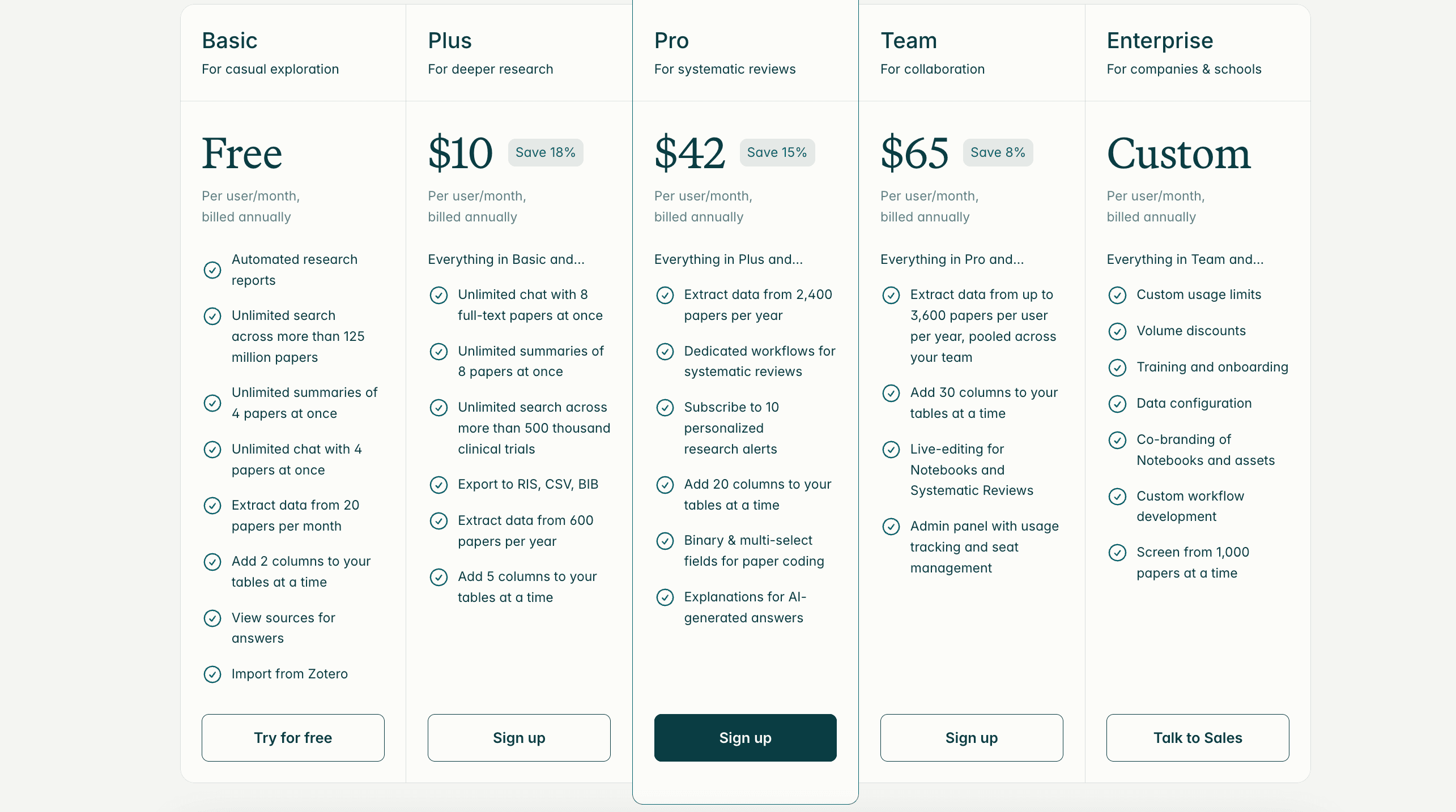Click the checkmark beside Custom workflow development
The width and height of the screenshot is (1456, 812).
point(1118,497)
